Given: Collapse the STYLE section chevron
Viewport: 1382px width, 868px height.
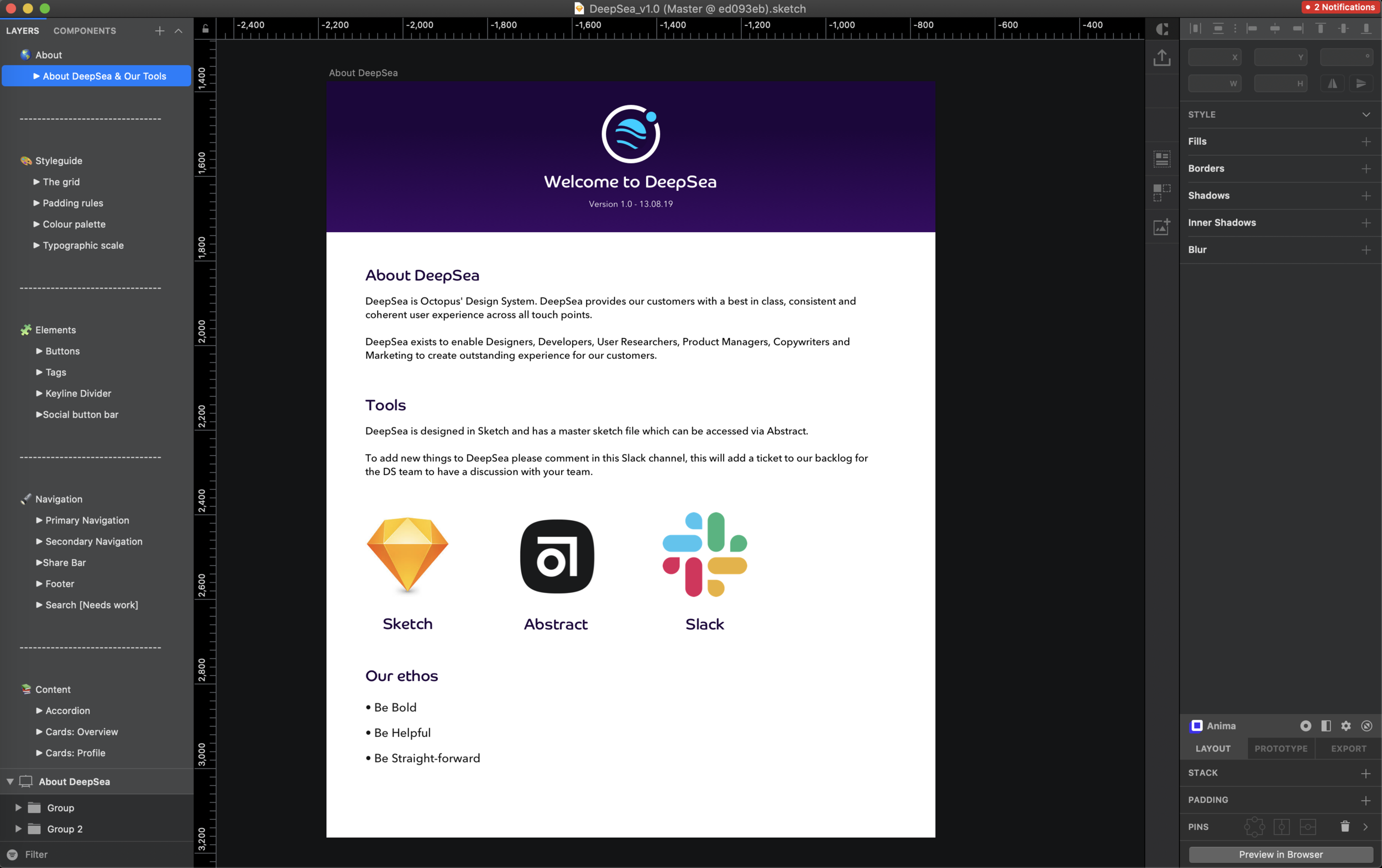Looking at the screenshot, I should coord(1366,114).
